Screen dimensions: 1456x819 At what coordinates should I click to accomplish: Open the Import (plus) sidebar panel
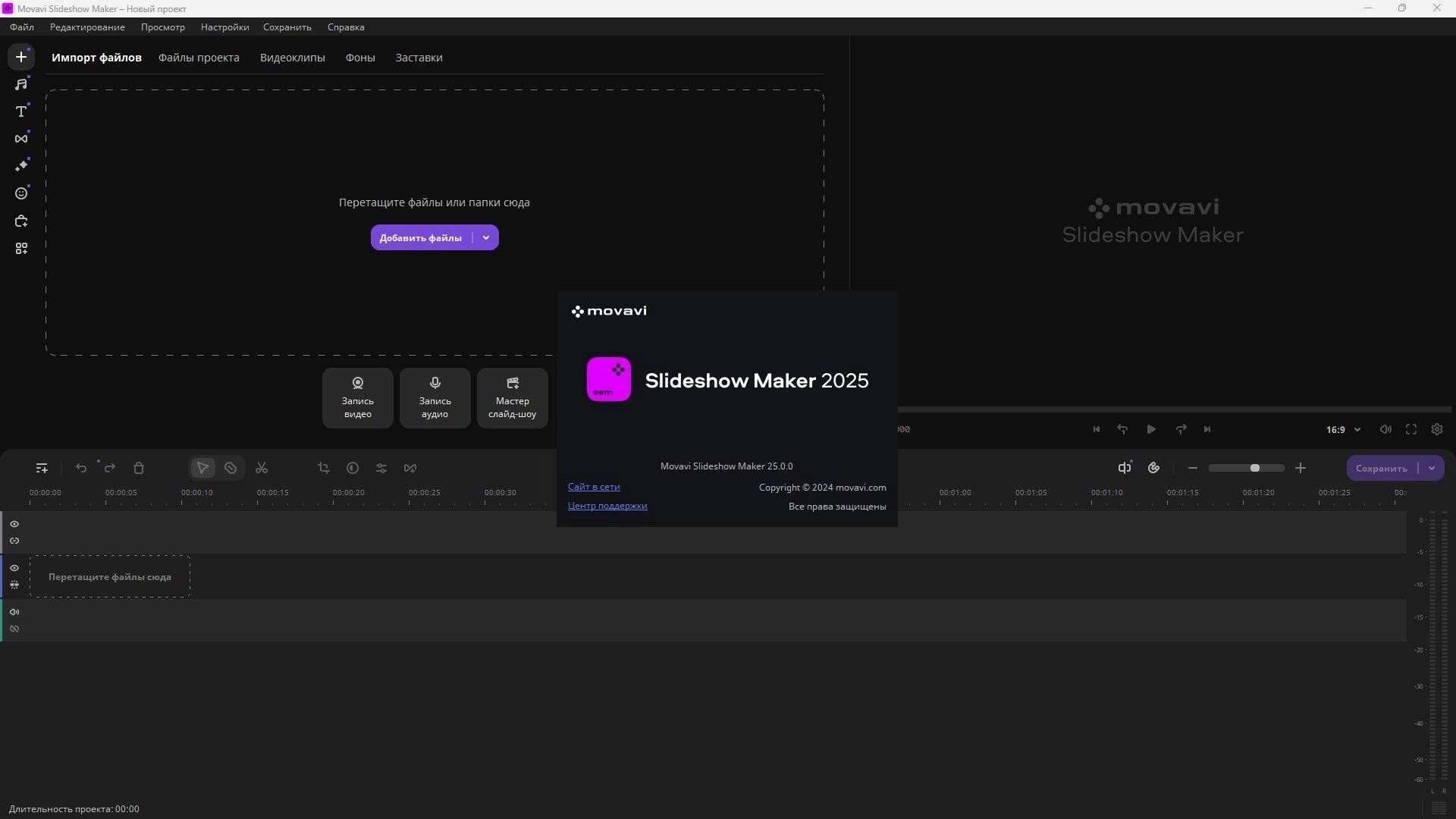coord(21,57)
